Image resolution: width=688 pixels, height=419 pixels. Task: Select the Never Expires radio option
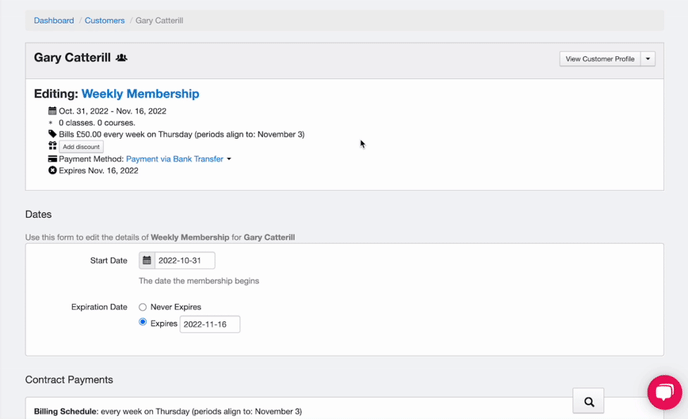143,307
